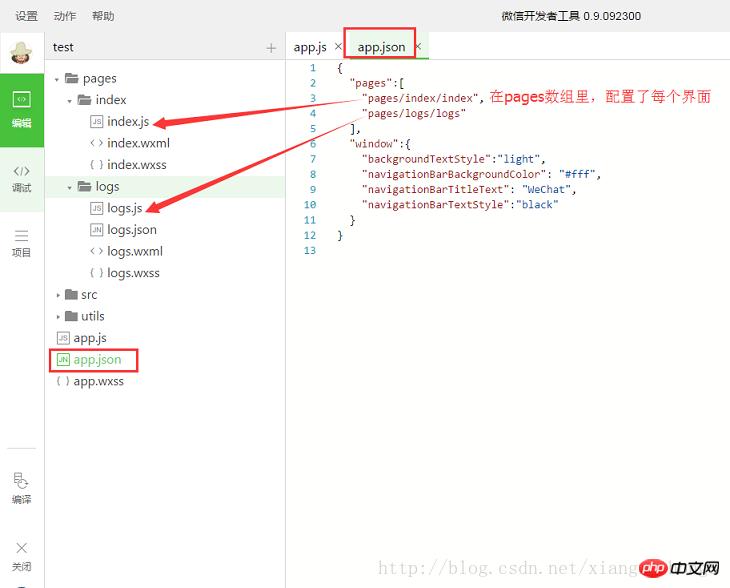The height and width of the screenshot is (588, 730).
Task: Collapse the logs folder
Action: click(70, 187)
